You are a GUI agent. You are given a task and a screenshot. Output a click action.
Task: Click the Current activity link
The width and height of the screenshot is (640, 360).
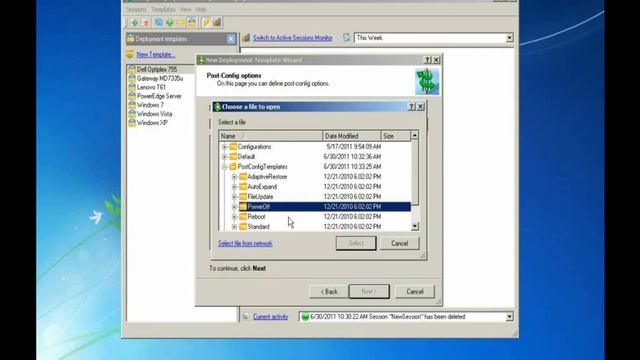tap(271, 317)
